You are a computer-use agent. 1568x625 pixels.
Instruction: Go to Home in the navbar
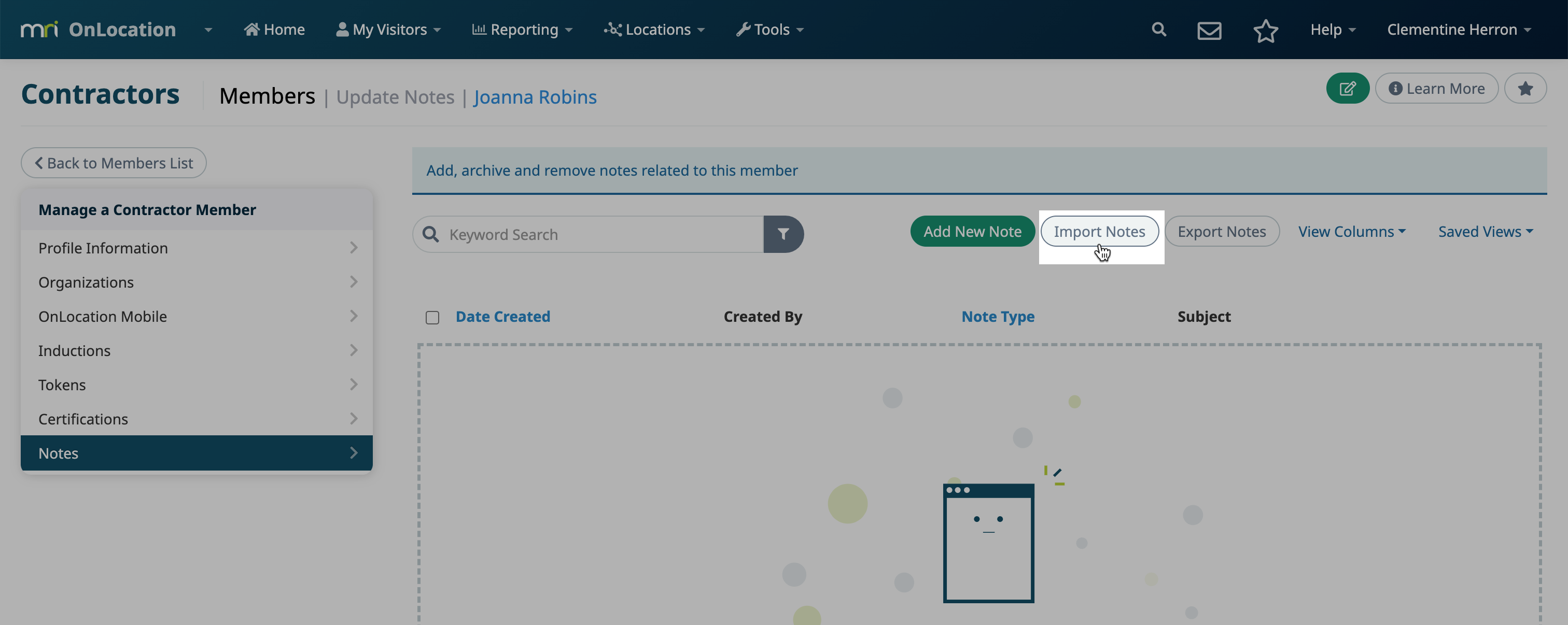point(274,29)
